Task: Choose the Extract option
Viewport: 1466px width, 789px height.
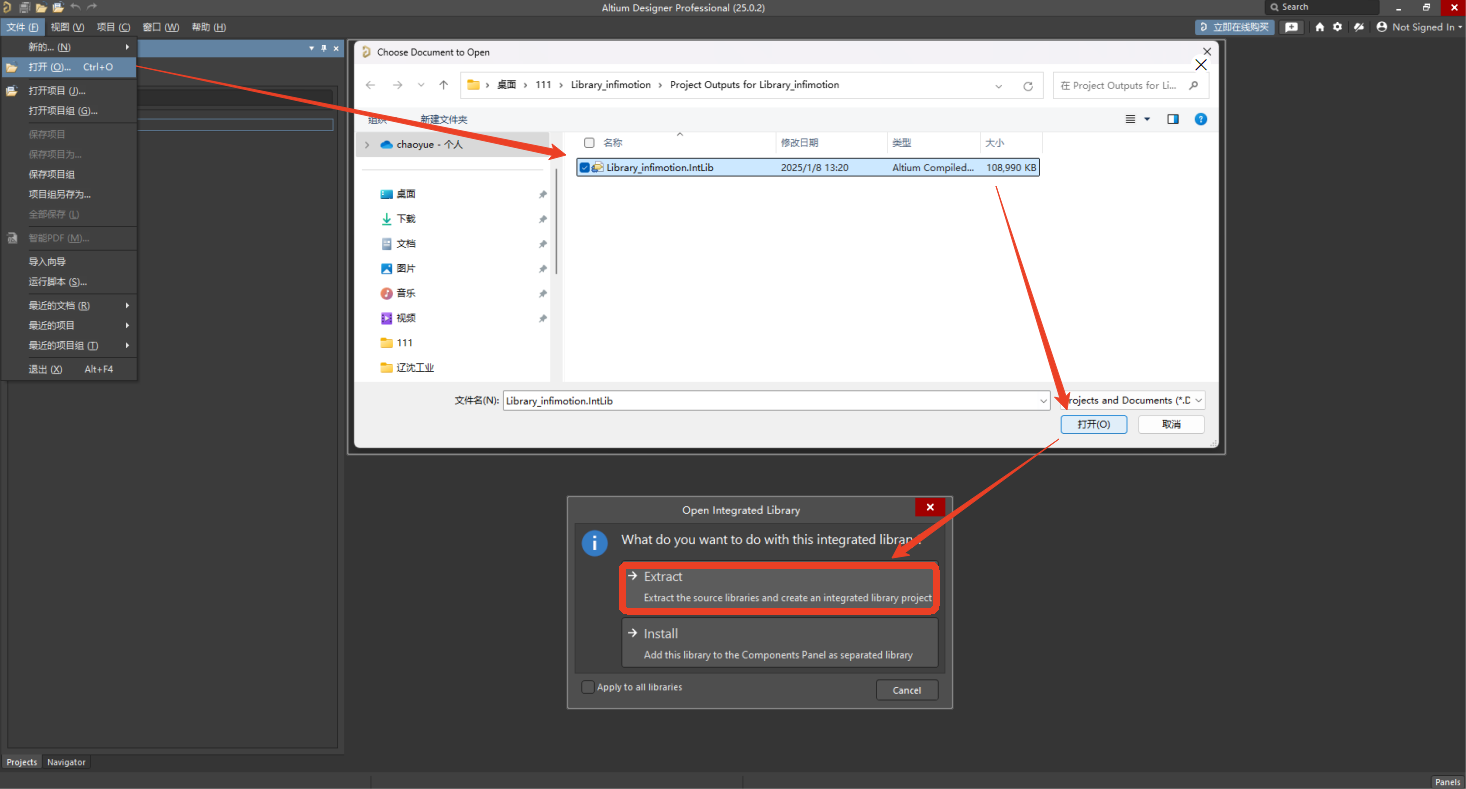Action: click(780, 587)
